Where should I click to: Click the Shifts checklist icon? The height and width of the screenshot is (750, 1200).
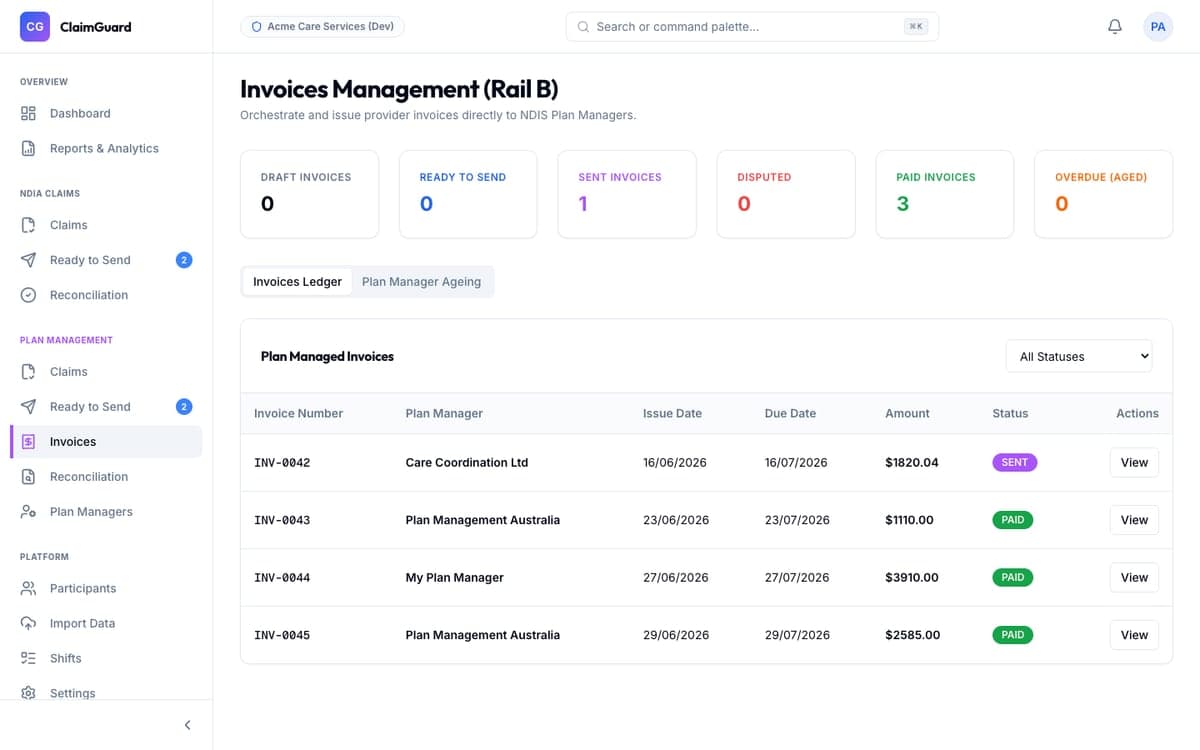29,658
